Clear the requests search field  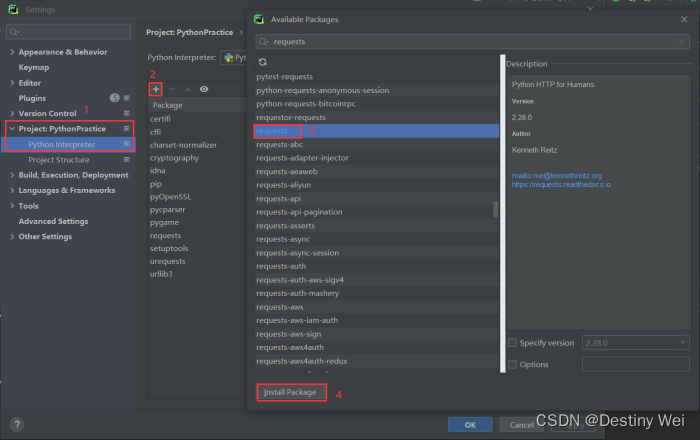[x=681, y=42]
